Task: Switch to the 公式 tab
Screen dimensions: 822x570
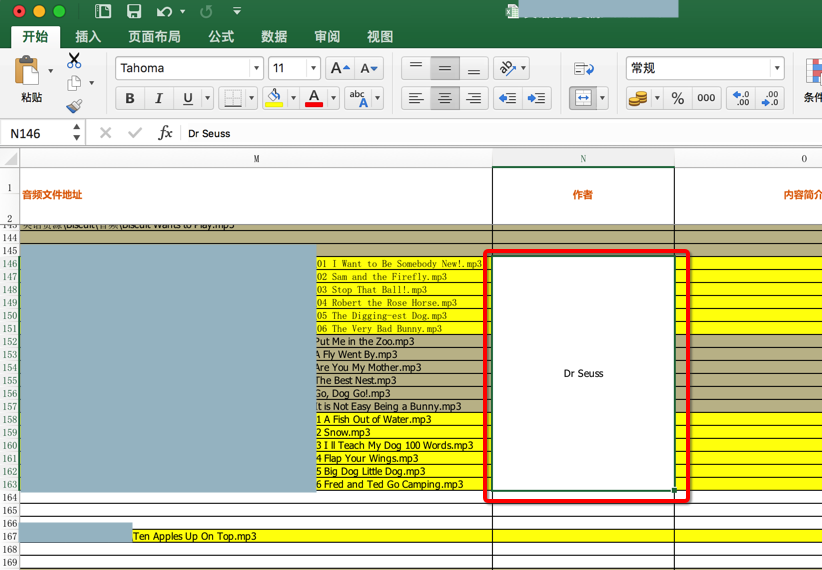Action: (x=221, y=37)
